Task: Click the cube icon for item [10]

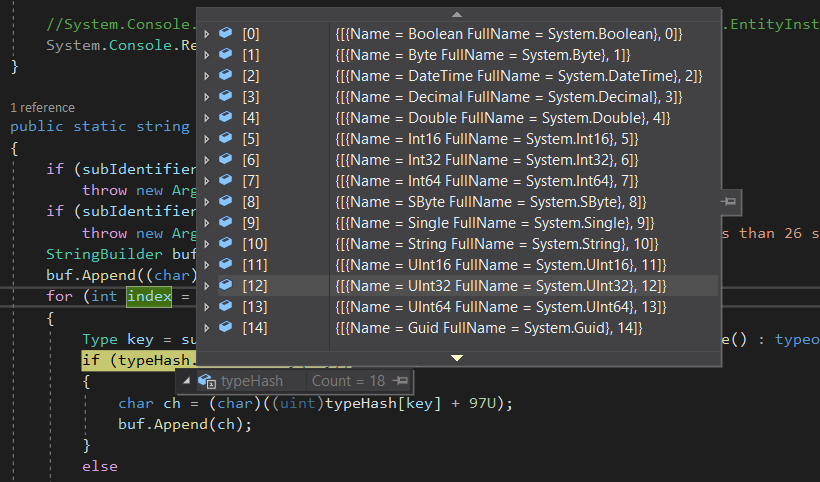Action: (225, 244)
